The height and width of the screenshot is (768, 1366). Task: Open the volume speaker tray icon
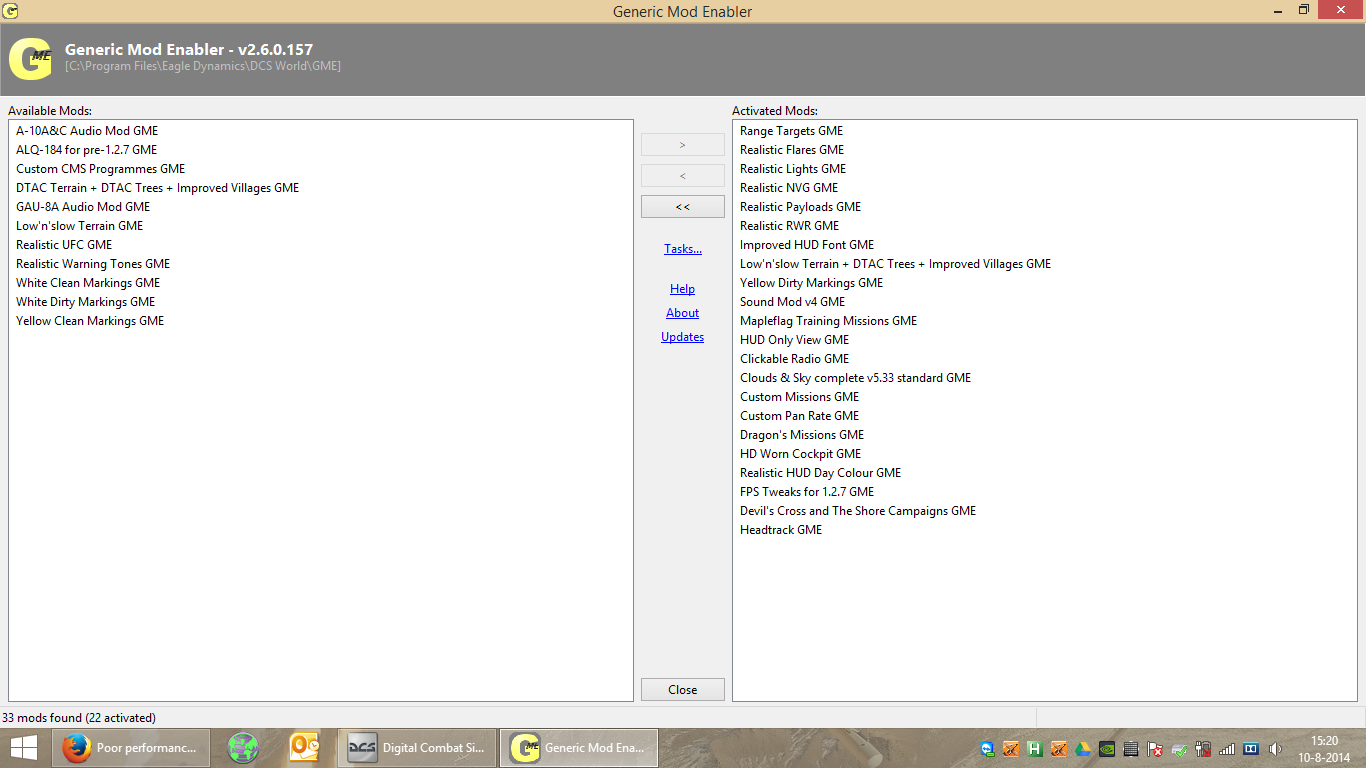[x=1275, y=748]
